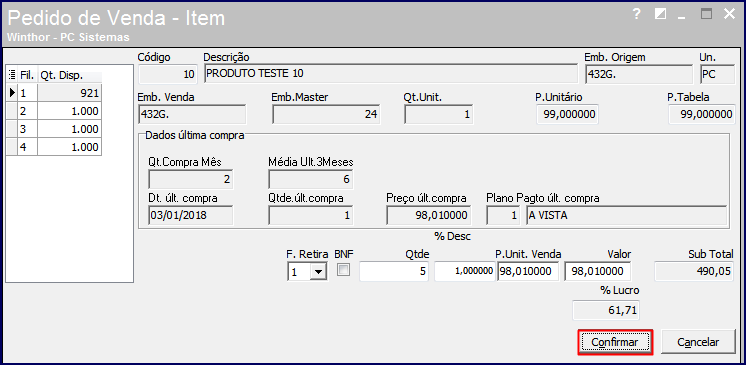The height and width of the screenshot is (365, 746).
Task: Click the % Desc field showing 1,000000
Action: (x=464, y=271)
